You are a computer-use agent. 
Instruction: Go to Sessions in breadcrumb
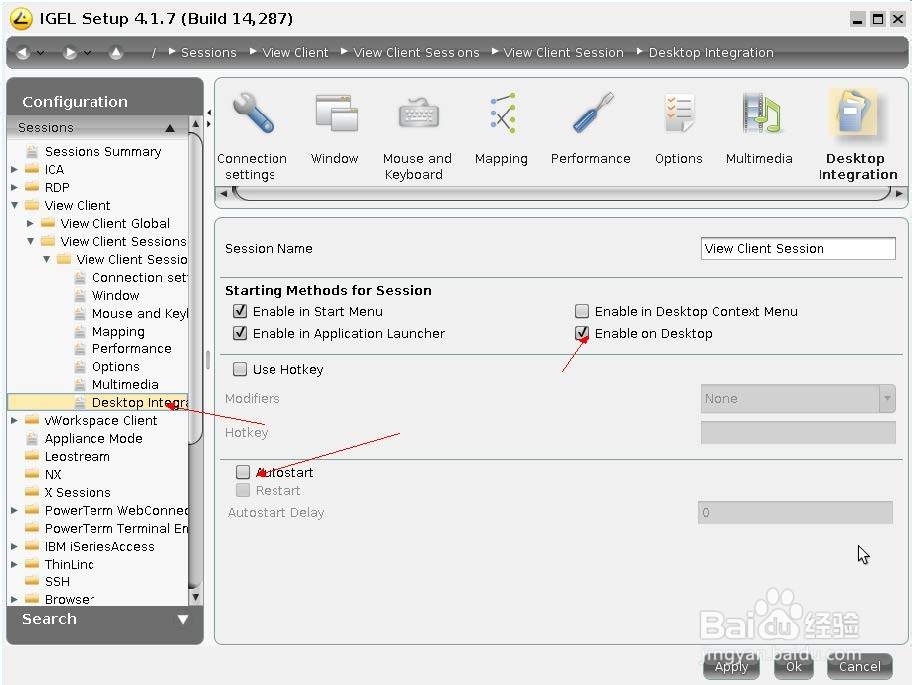[209, 52]
